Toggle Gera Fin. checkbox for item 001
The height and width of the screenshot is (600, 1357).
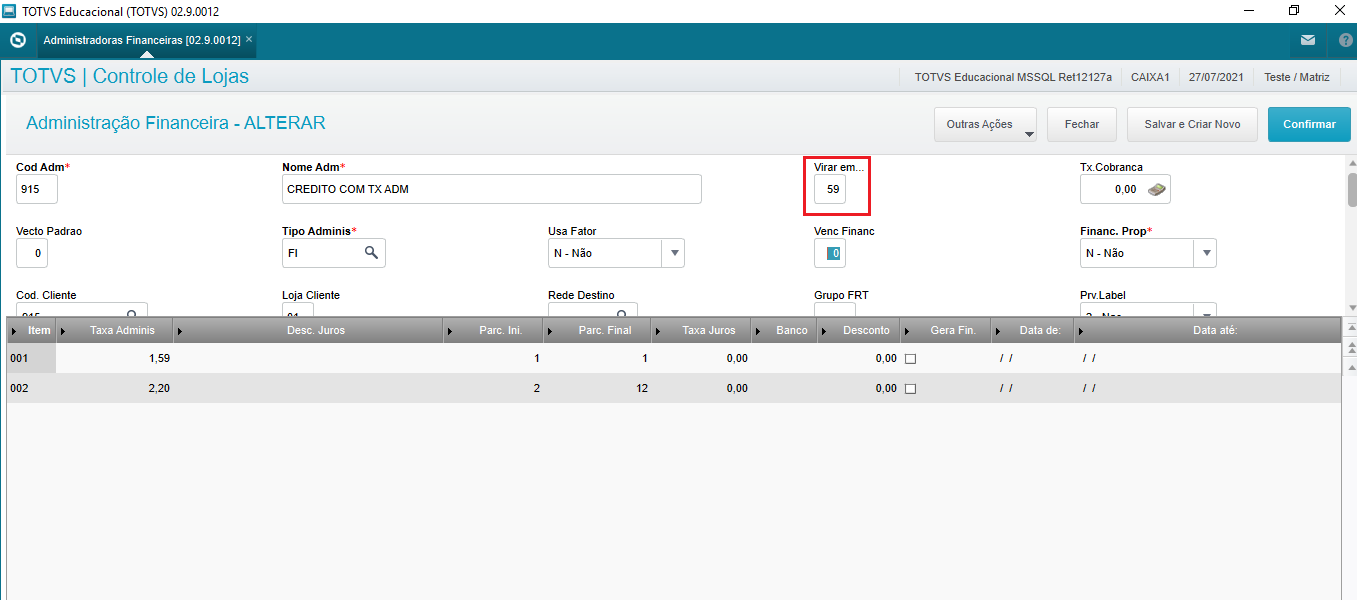[910, 358]
